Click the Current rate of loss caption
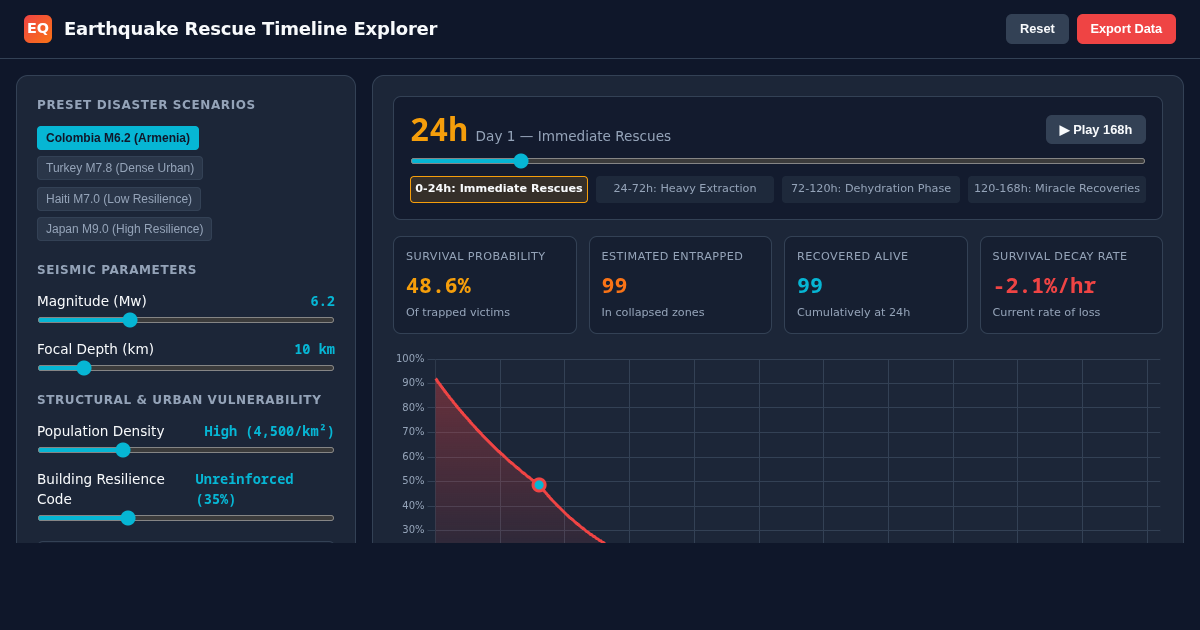This screenshot has height=630, width=1200. pyautogui.click(x=1046, y=313)
